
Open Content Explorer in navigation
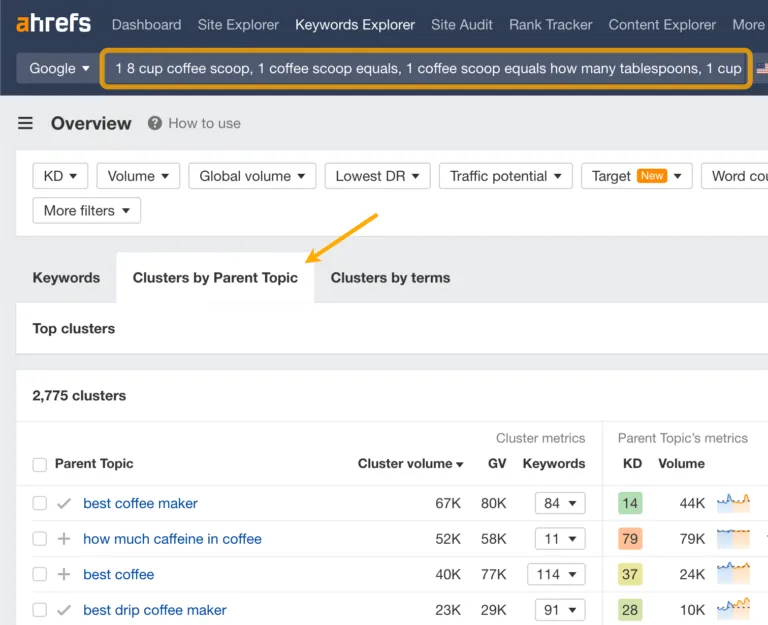662,24
